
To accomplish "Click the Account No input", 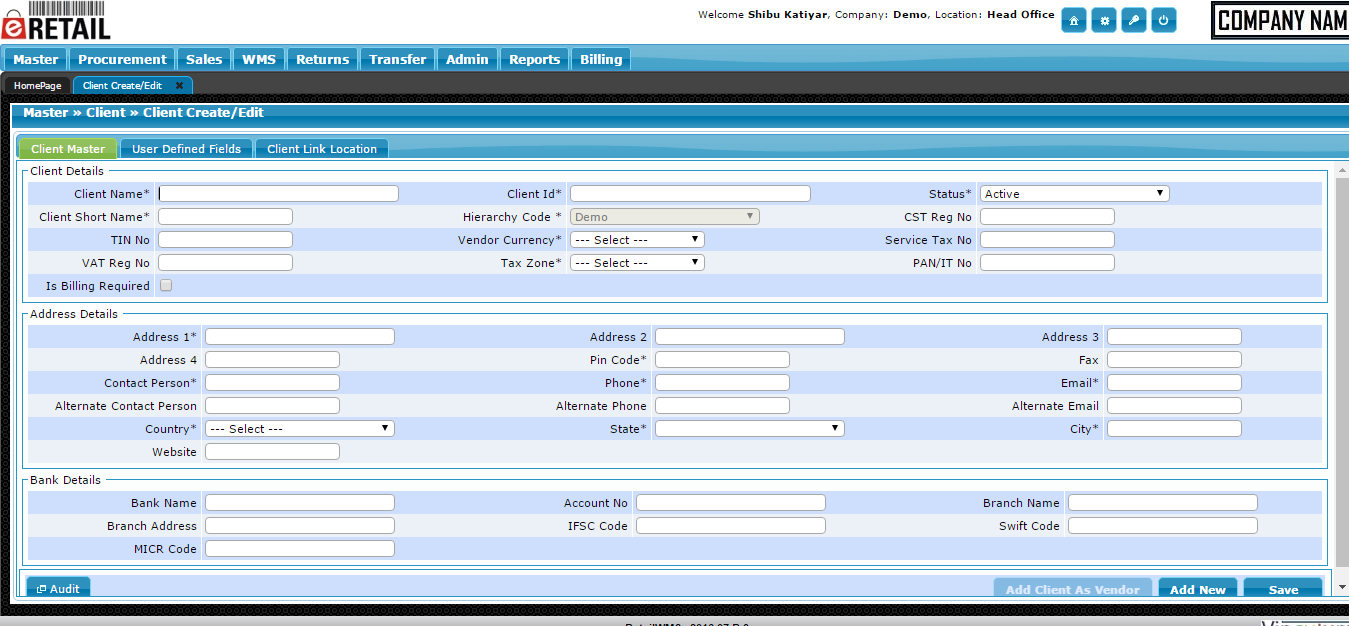I will [x=731, y=503].
